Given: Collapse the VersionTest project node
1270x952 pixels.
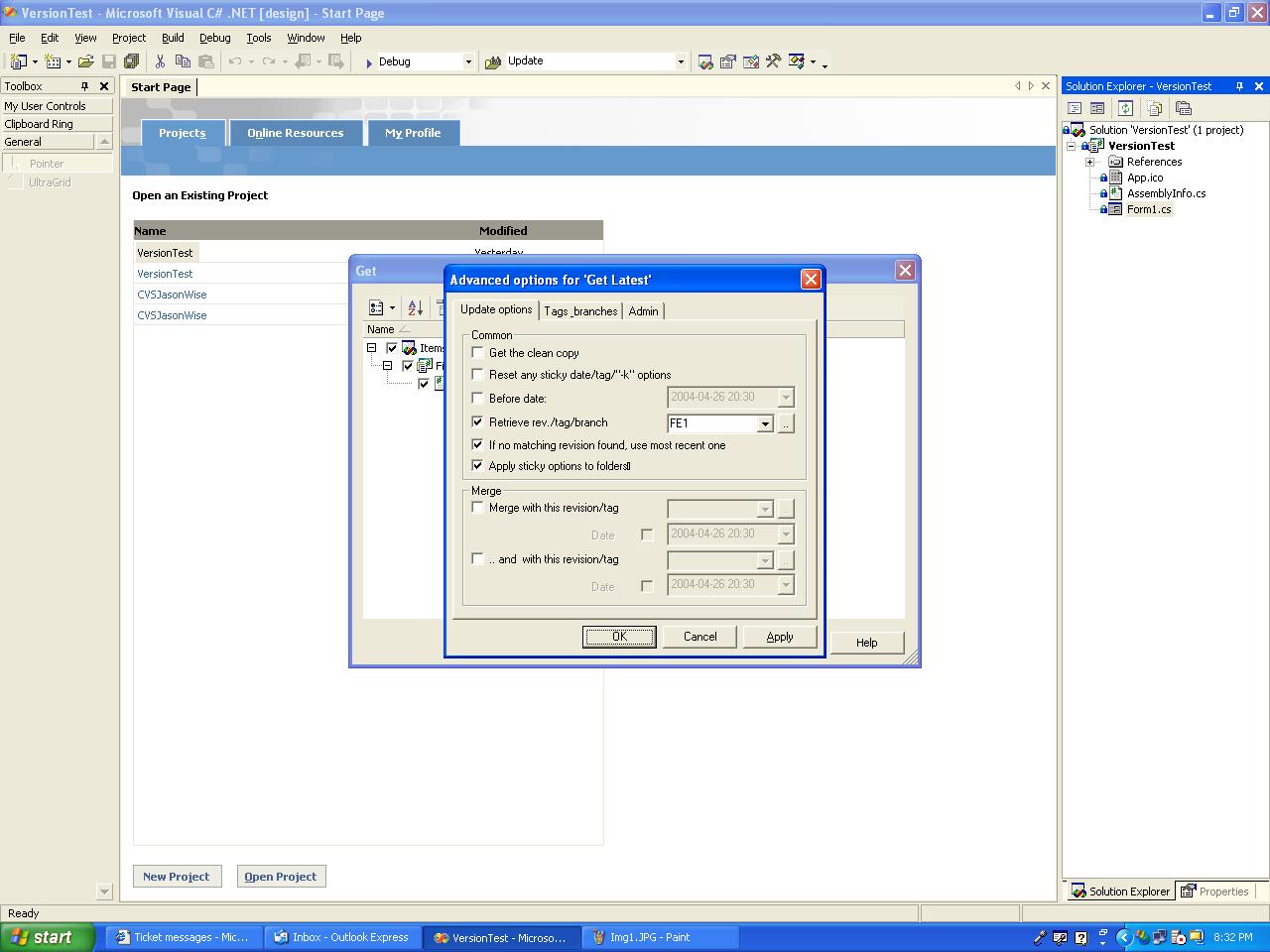Looking at the screenshot, I should (x=1072, y=146).
